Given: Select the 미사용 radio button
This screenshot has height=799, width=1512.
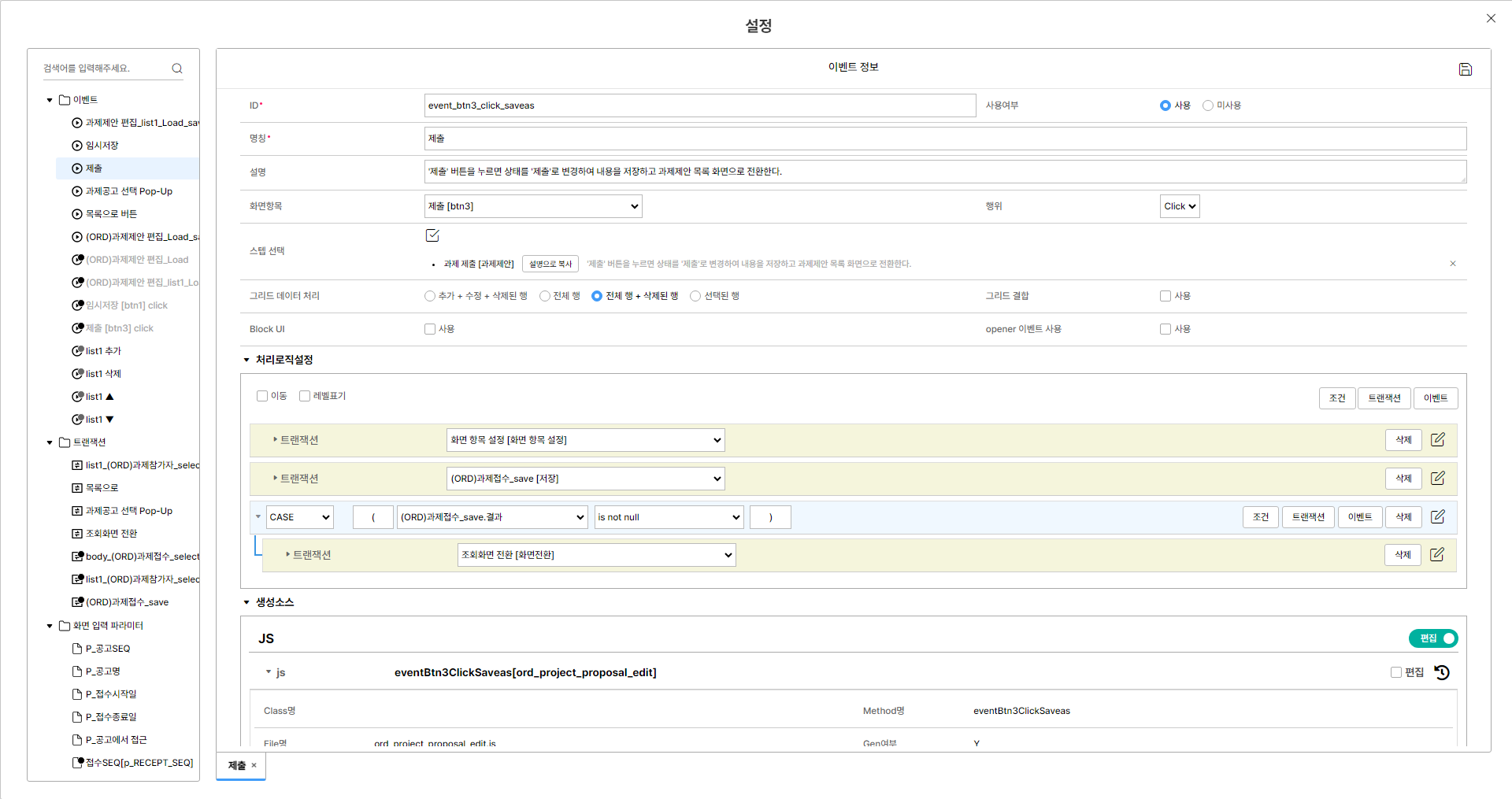Looking at the screenshot, I should click(1208, 105).
